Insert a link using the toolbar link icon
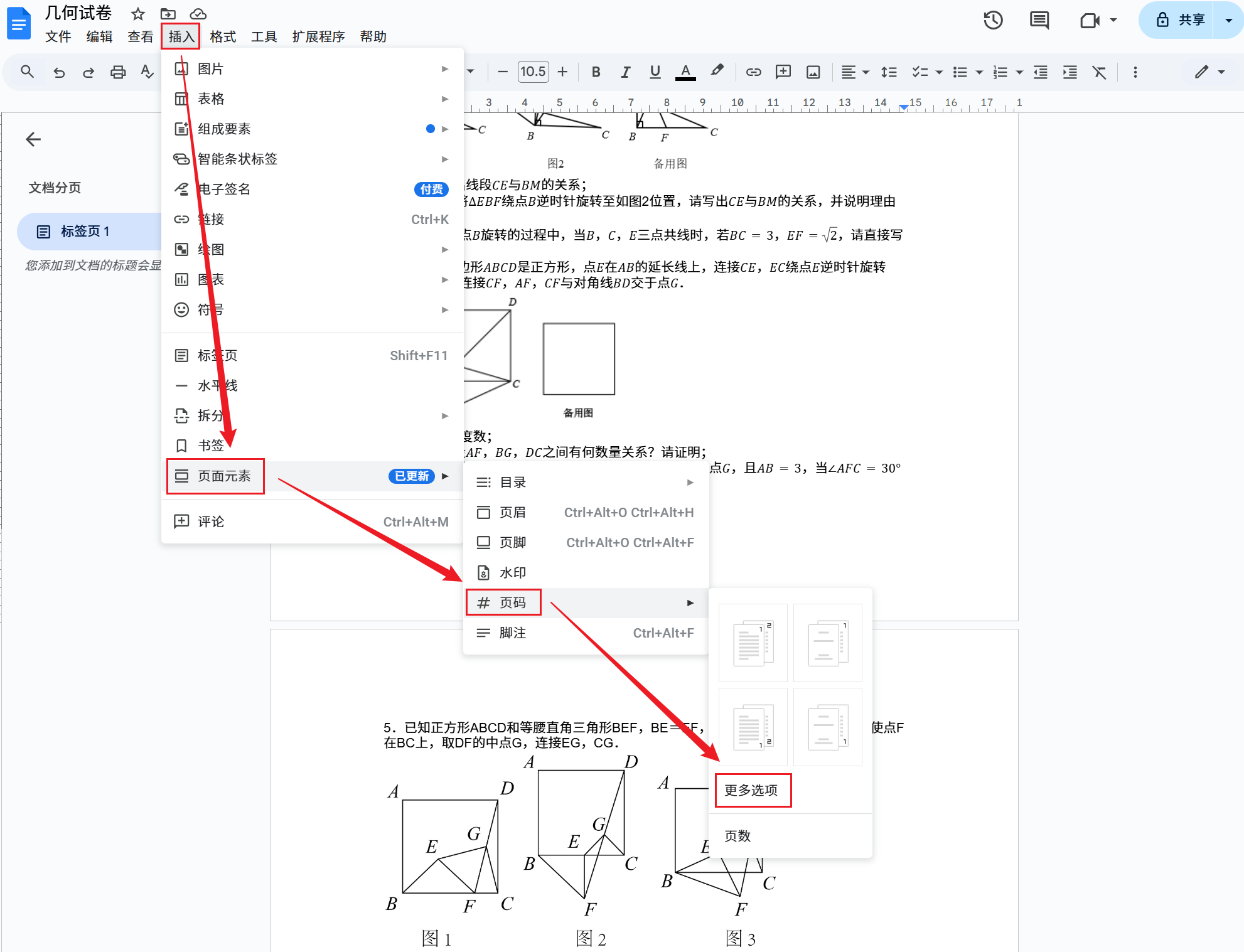This screenshot has width=1244, height=952. click(753, 72)
